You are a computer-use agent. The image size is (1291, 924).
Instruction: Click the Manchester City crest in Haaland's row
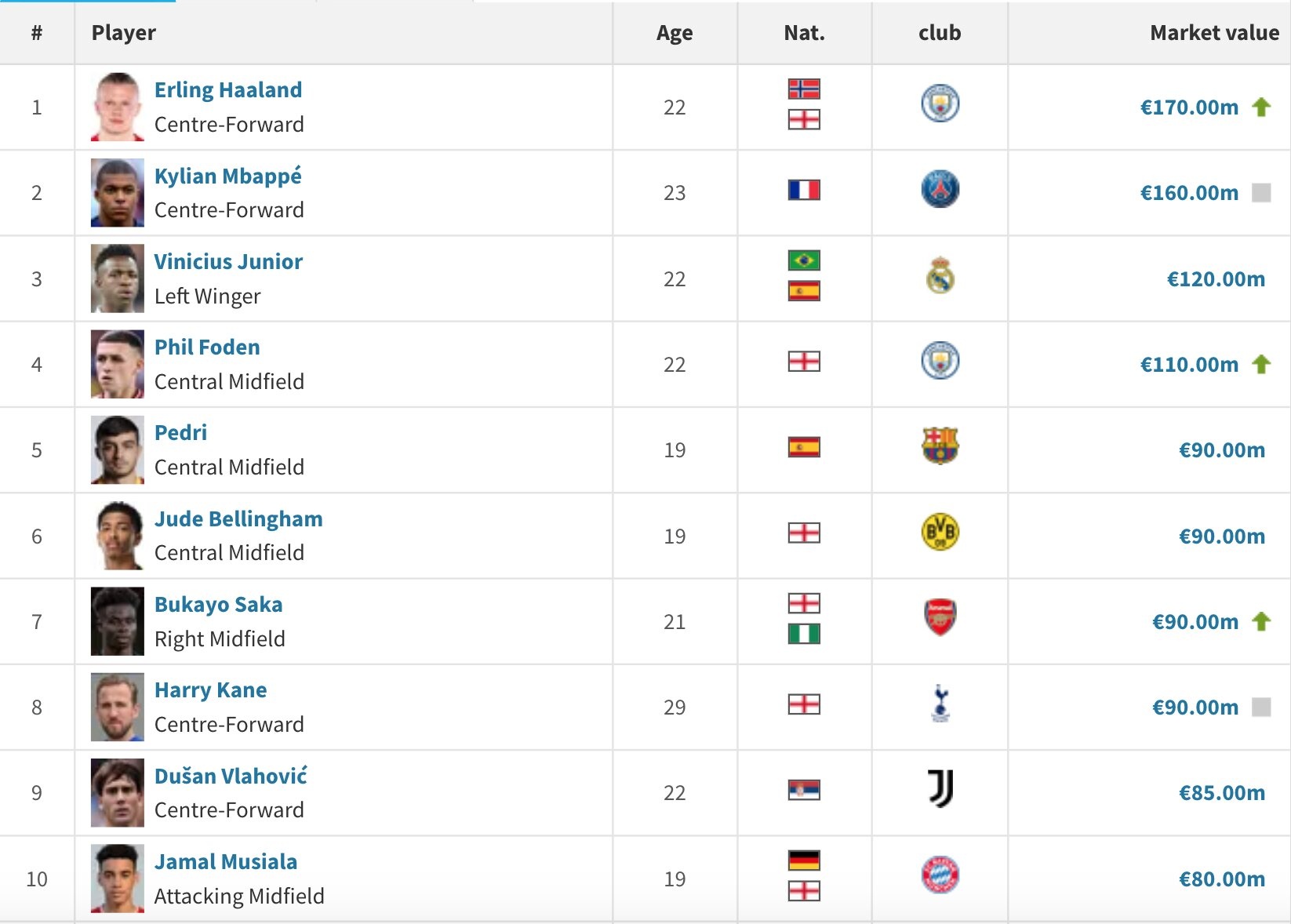click(x=940, y=104)
